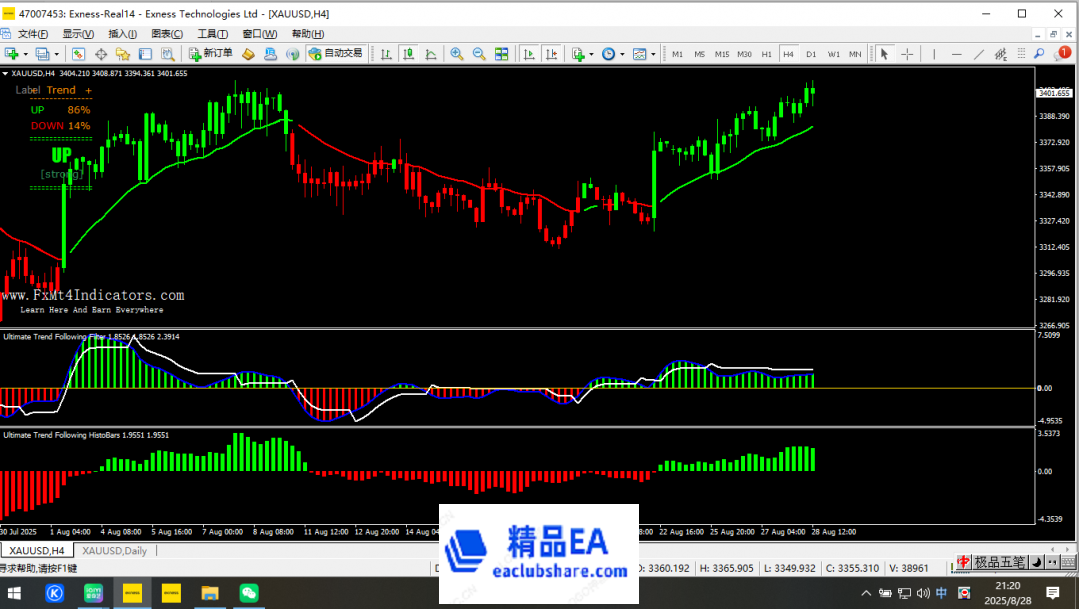Switch timeframe using the H1 button
Image resolution: width=1079 pixels, height=609 pixels.
pyautogui.click(x=766, y=53)
